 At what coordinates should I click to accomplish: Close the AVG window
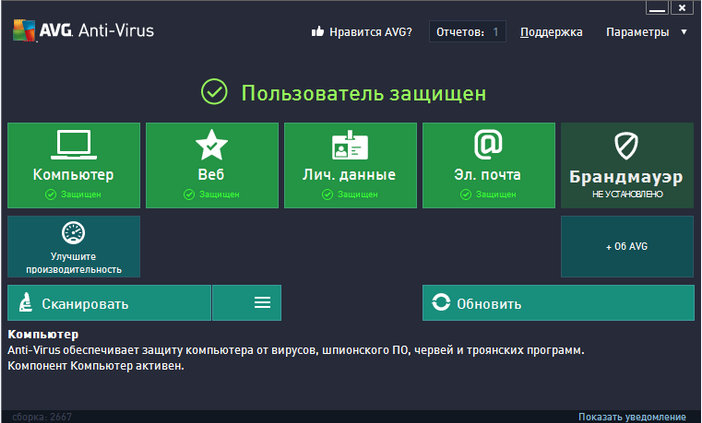(x=682, y=8)
